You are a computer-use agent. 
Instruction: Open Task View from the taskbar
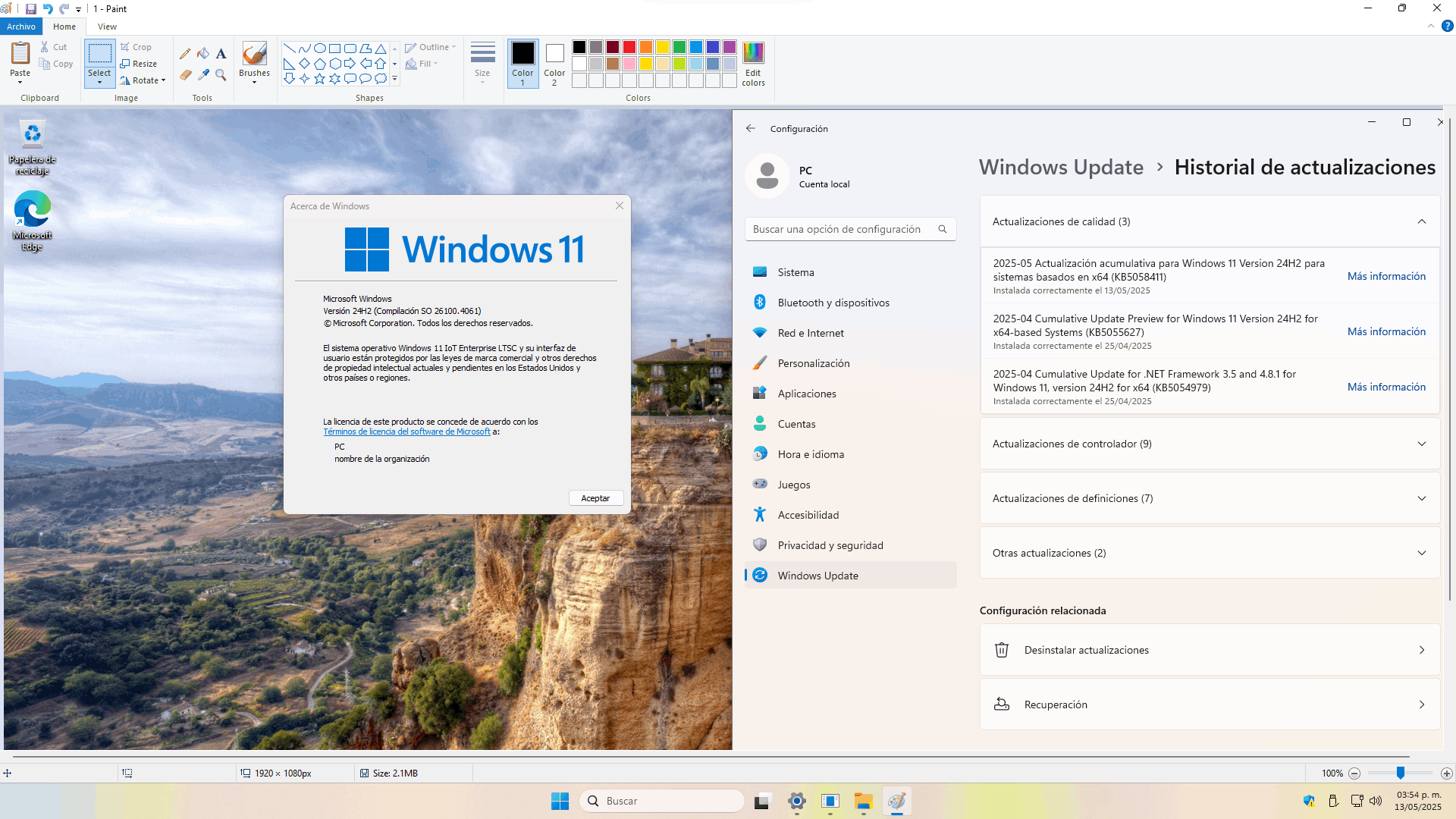coord(763,801)
